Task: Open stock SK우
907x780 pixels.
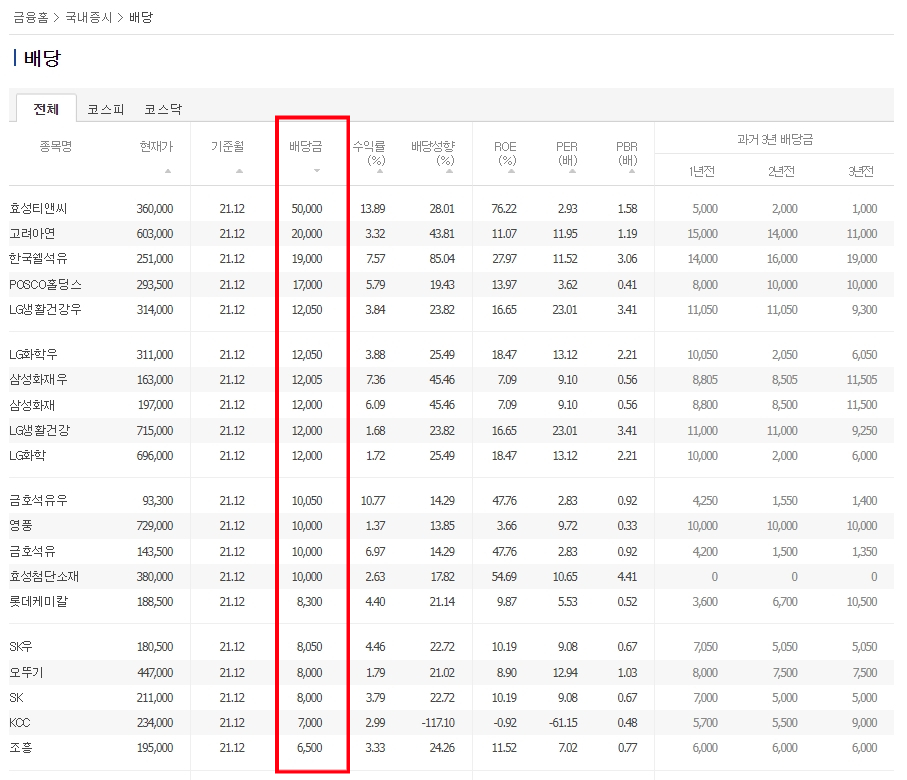Action: (20, 646)
